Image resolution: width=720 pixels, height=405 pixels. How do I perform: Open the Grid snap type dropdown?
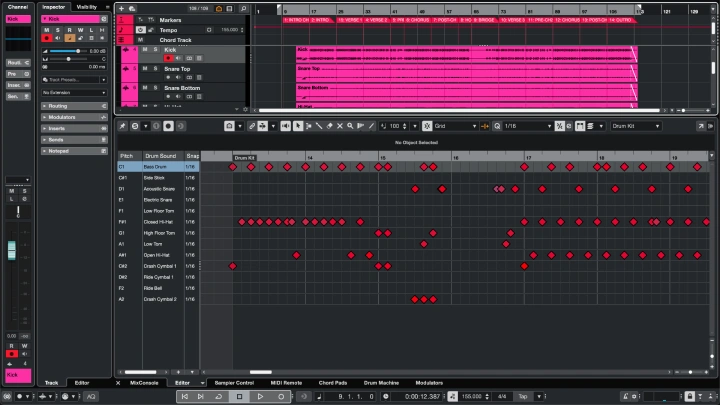point(455,126)
